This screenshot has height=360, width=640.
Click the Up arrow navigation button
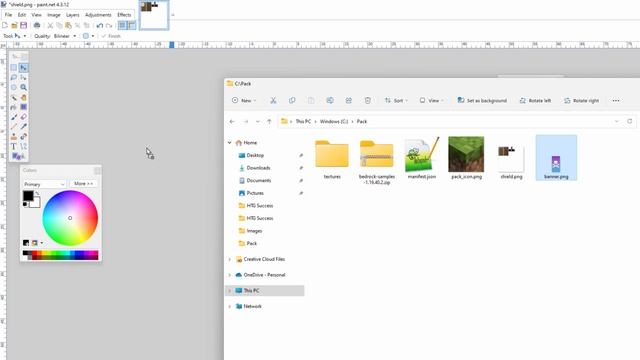(269, 122)
